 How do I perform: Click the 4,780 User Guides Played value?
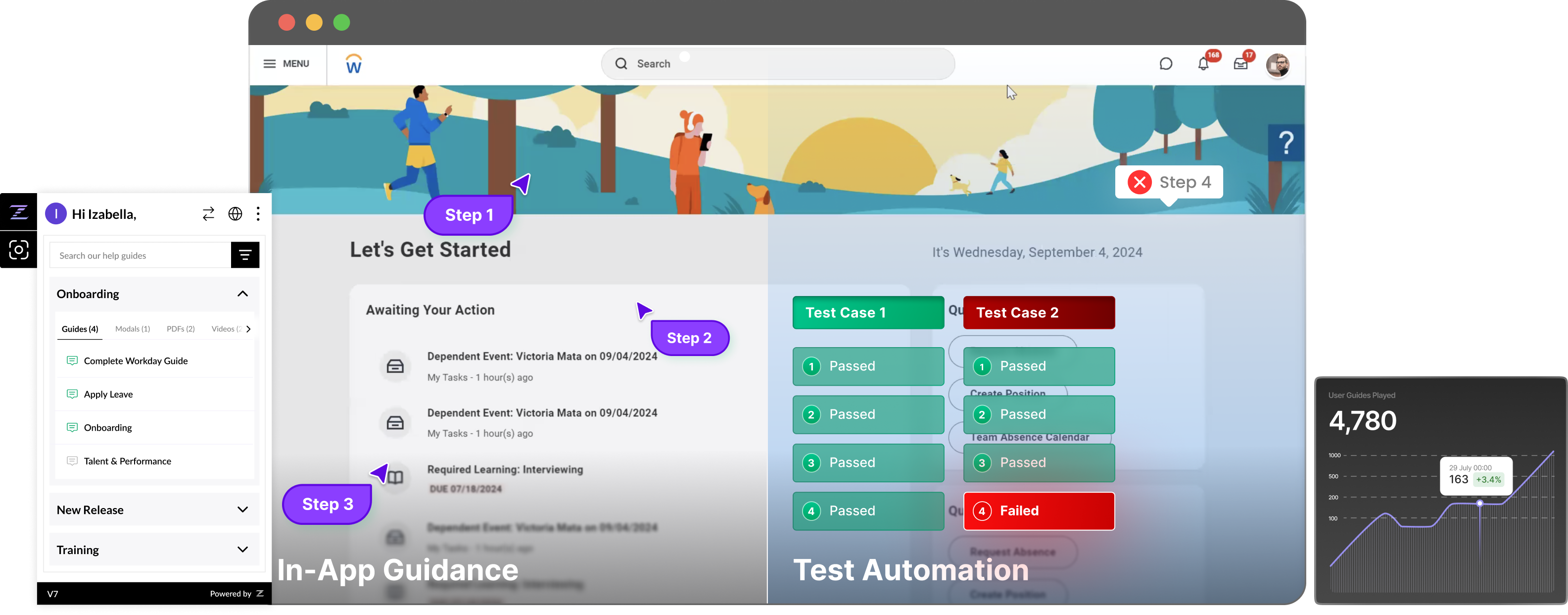(1362, 421)
